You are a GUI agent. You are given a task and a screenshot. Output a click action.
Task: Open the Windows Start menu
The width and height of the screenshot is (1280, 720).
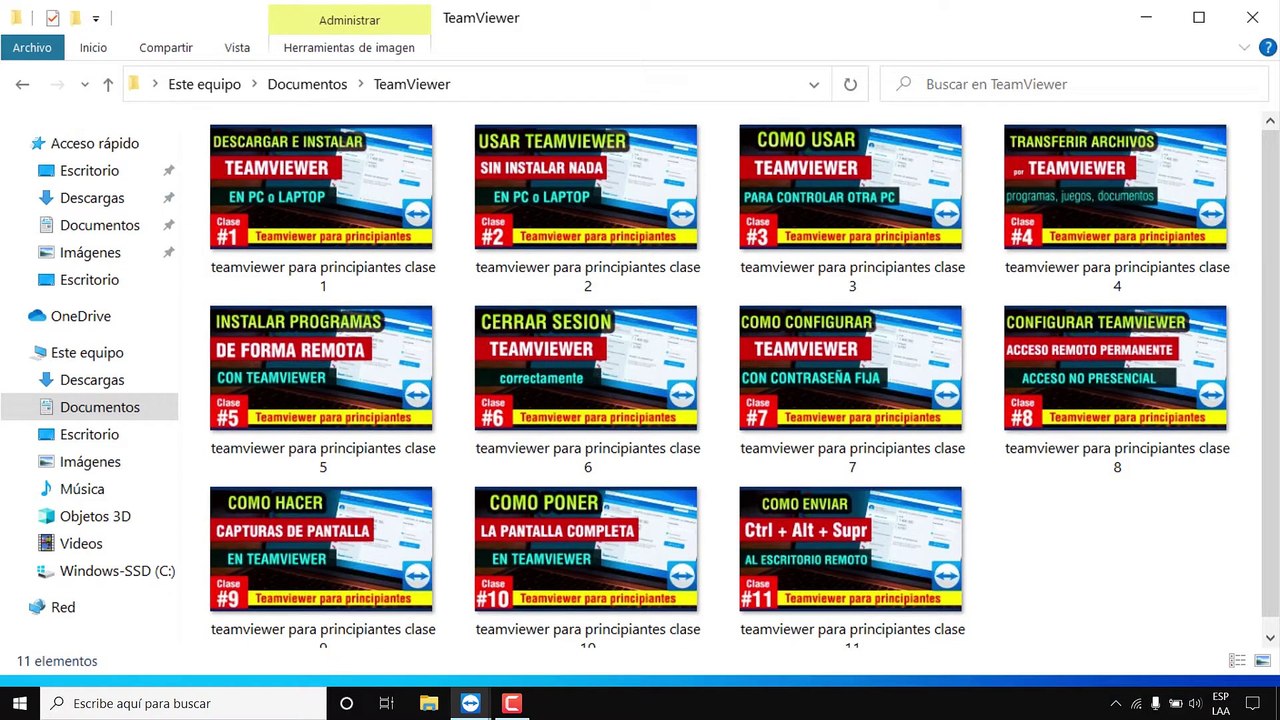(19, 703)
